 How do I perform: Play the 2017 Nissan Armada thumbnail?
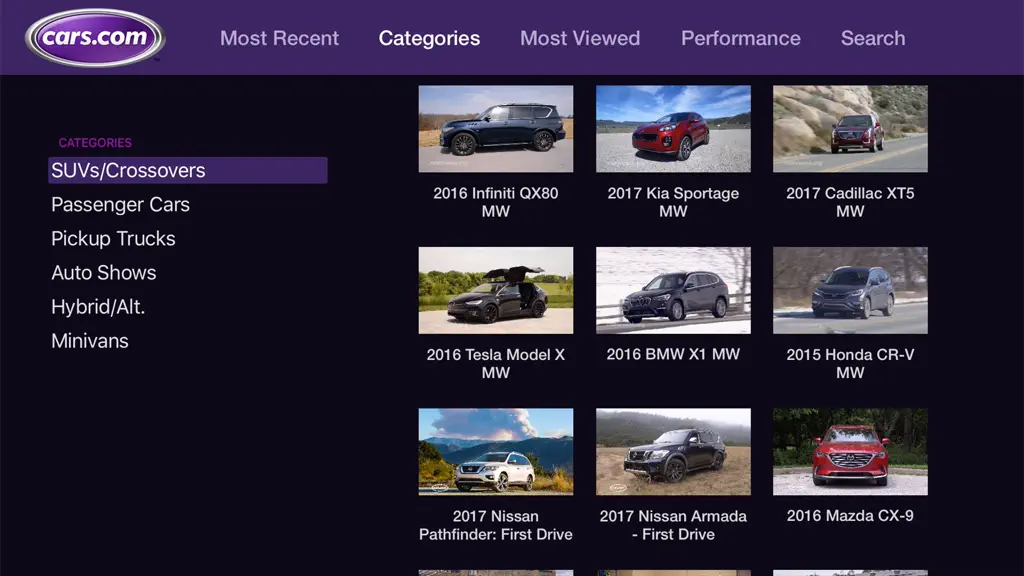[673, 452]
